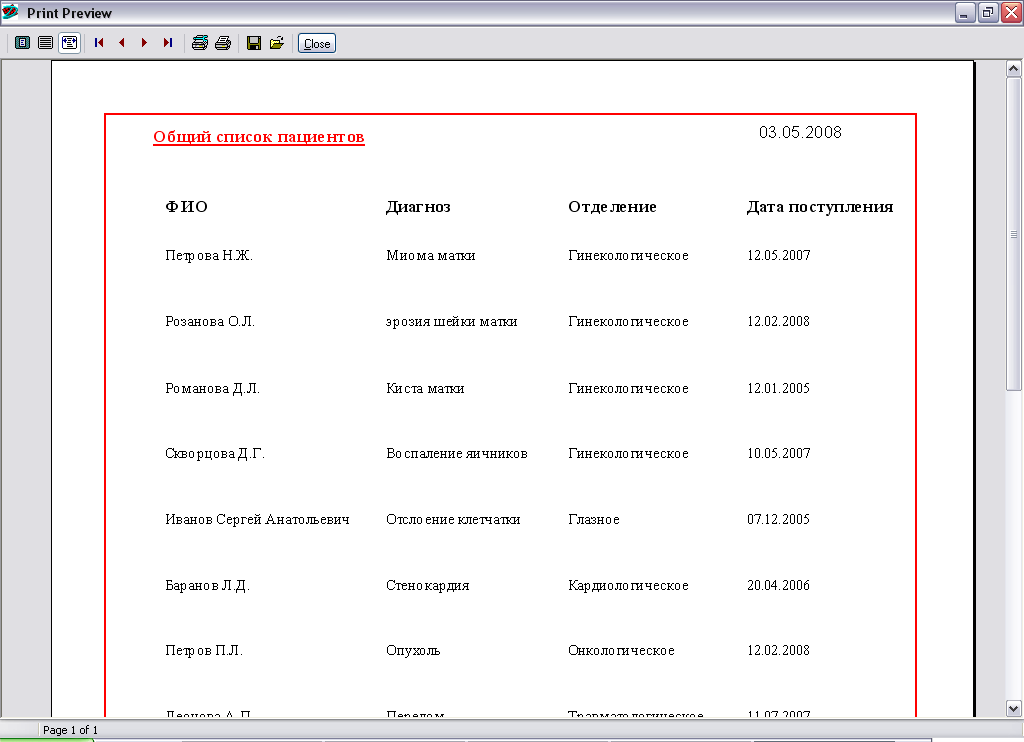Click the 'ФИО' column header
This screenshot has width=1024, height=742.
point(186,207)
